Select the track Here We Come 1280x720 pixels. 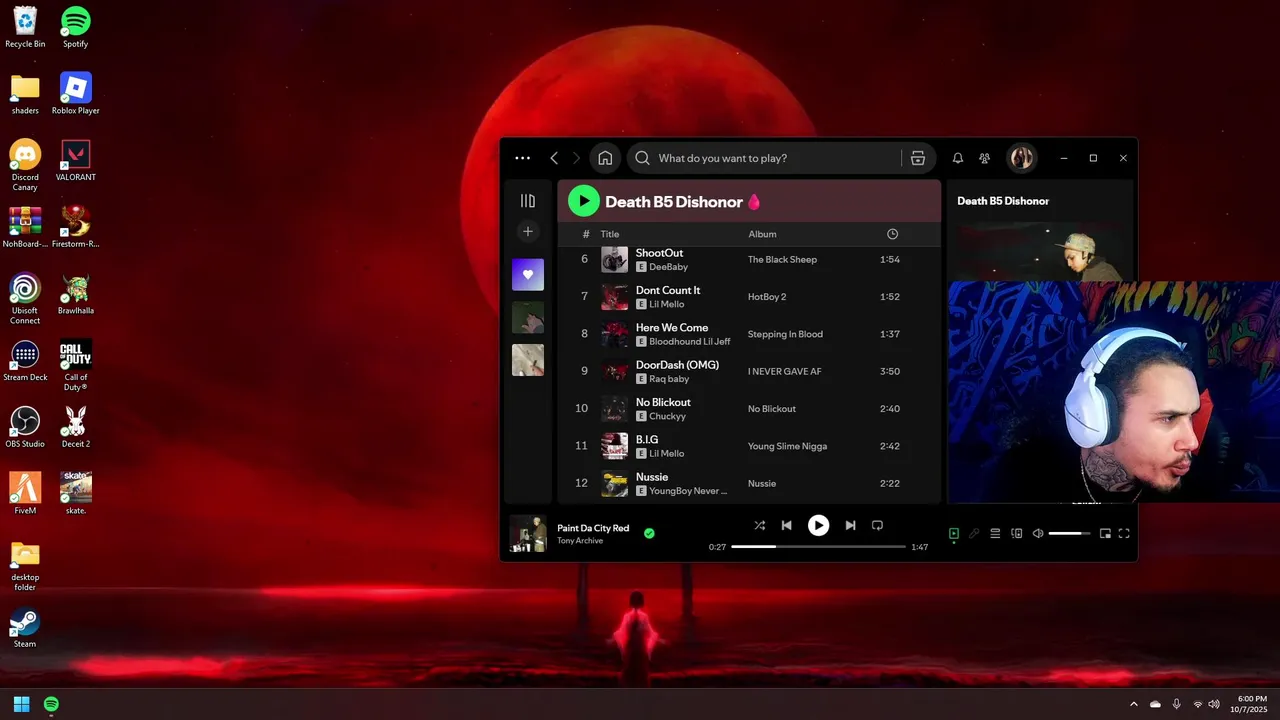(x=672, y=327)
